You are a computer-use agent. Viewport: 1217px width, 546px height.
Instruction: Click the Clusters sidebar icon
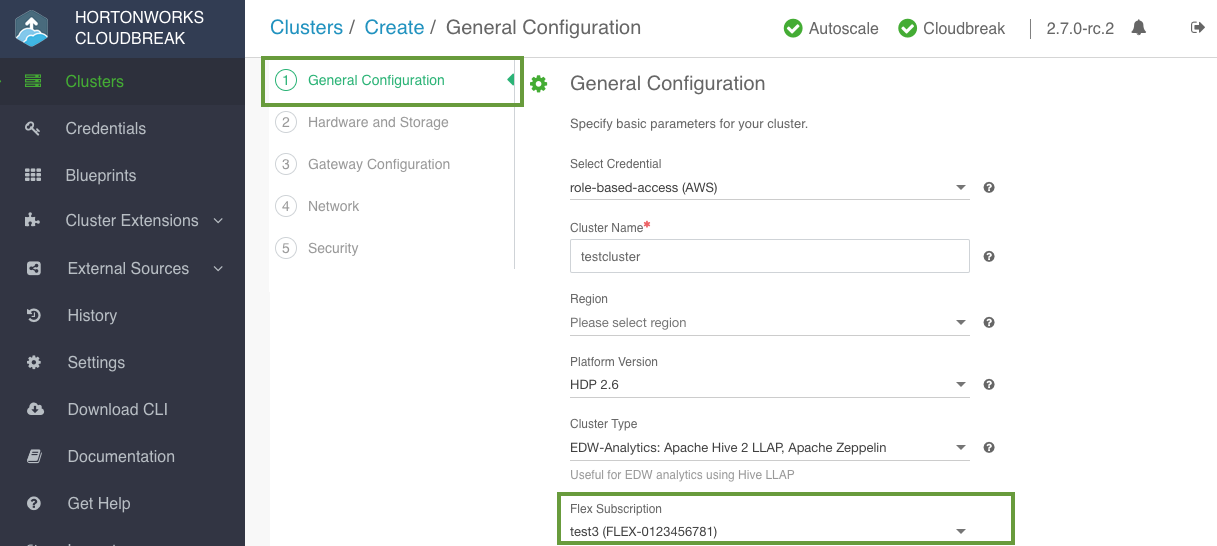[33, 81]
